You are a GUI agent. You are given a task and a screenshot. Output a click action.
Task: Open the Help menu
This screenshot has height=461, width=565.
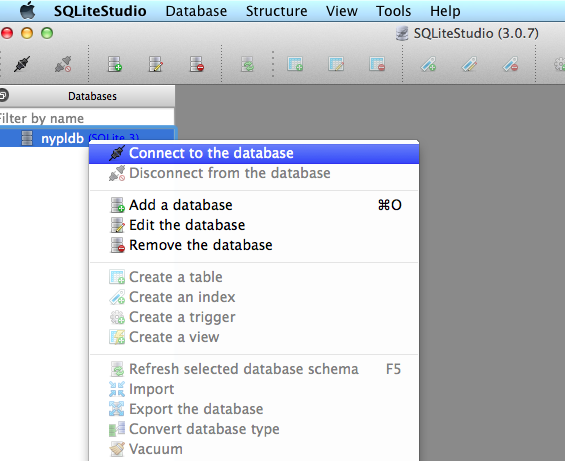pyautogui.click(x=445, y=11)
